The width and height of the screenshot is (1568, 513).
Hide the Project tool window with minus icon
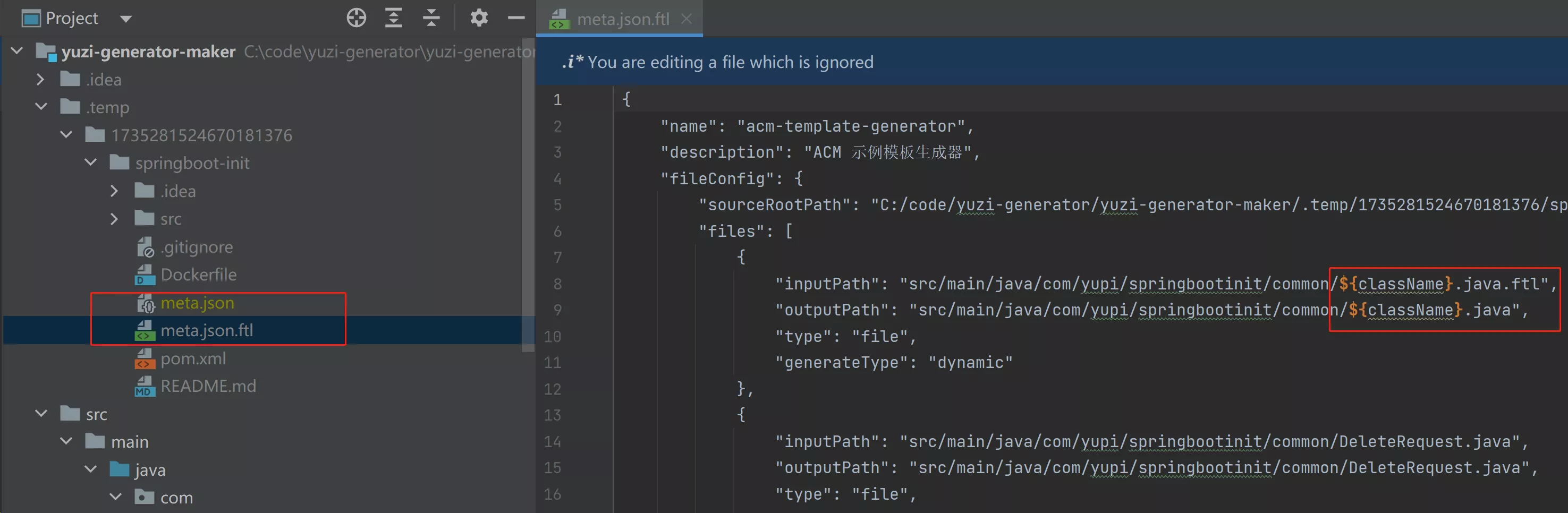click(x=516, y=18)
